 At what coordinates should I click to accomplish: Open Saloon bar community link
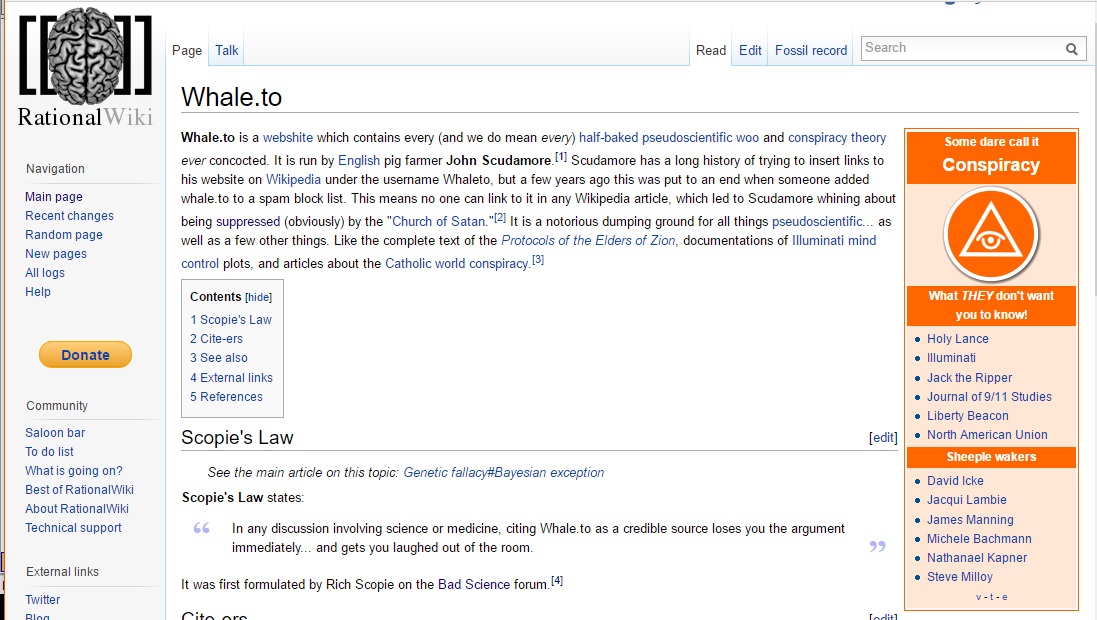[x=55, y=432]
